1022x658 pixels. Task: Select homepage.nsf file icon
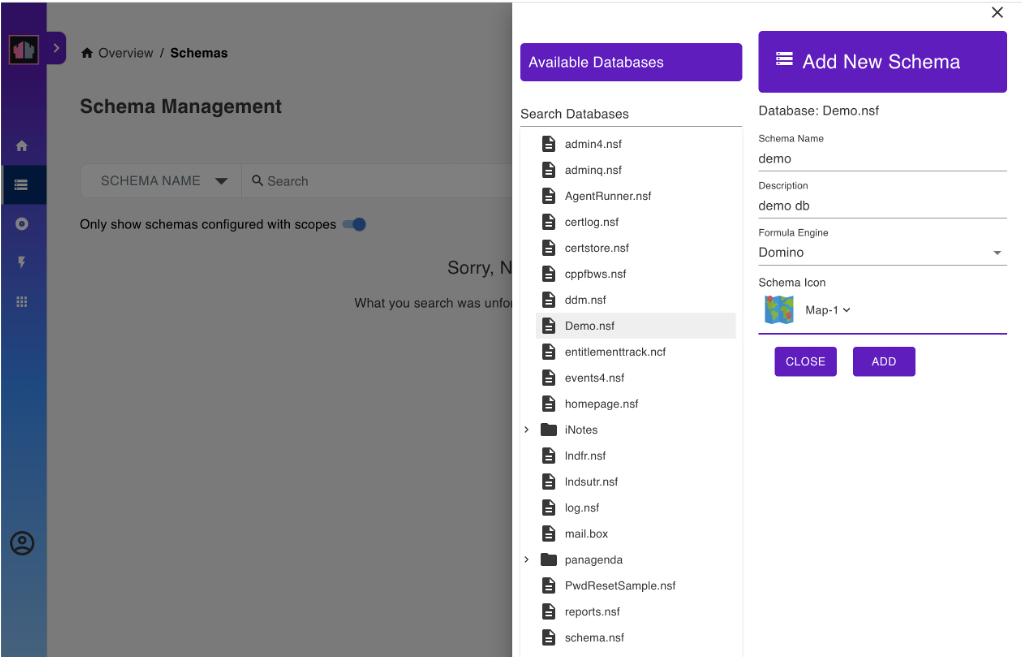pyautogui.click(x=549, y=404)
